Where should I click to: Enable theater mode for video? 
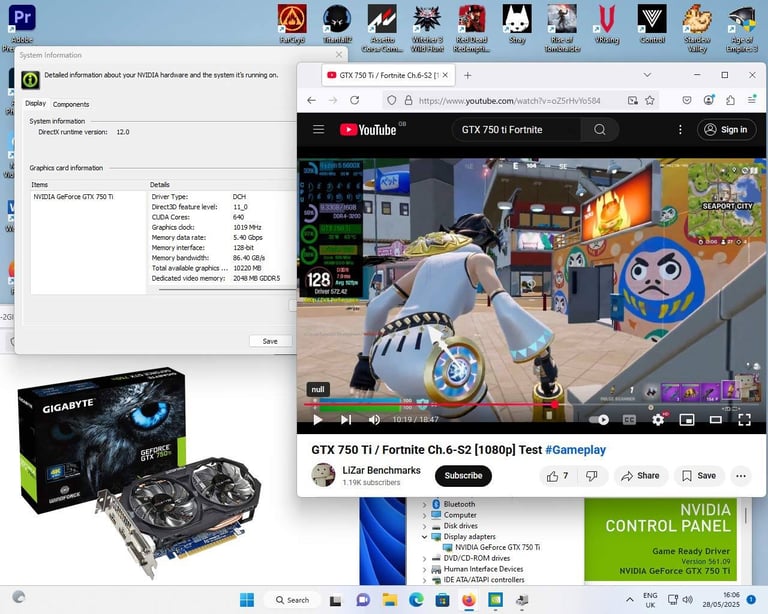pos(716,420)
